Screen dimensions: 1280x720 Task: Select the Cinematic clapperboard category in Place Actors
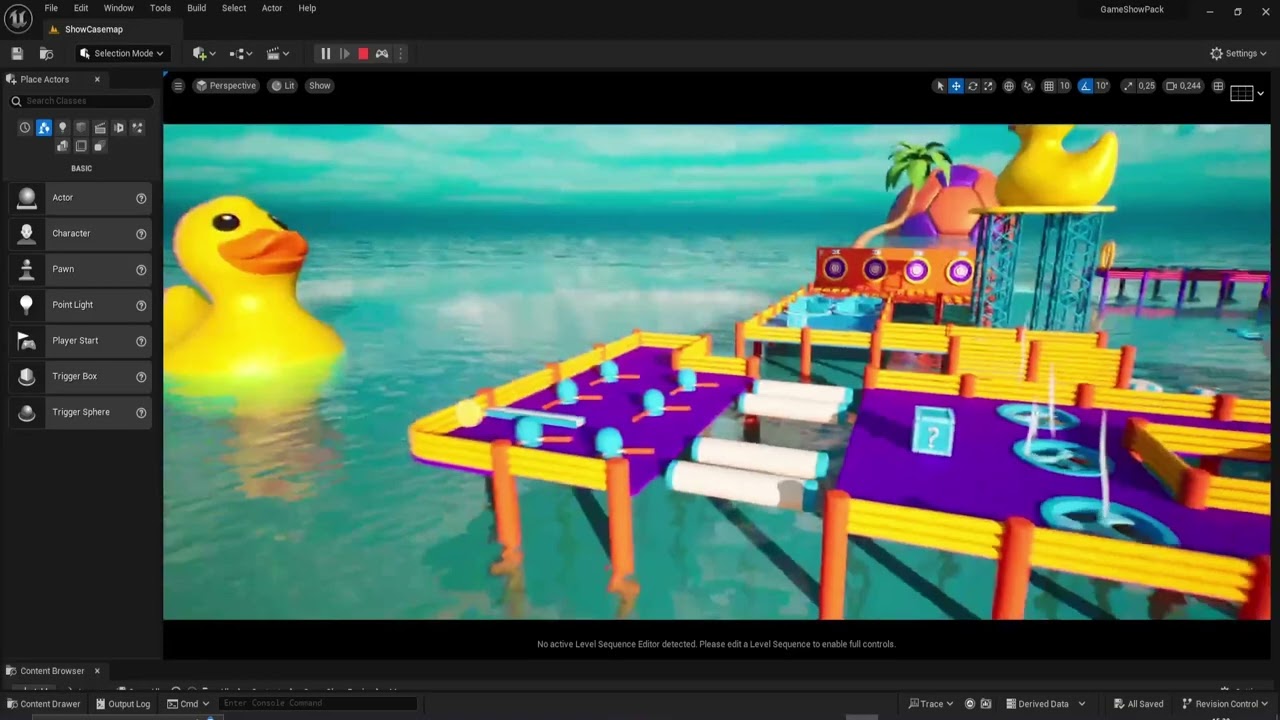pos(100,127)
